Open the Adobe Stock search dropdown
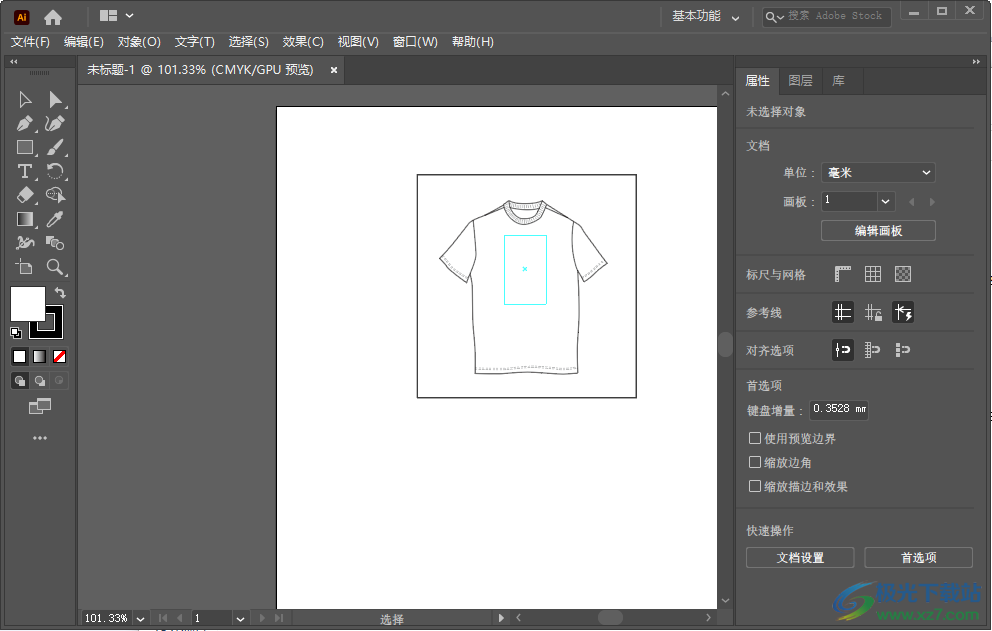The width and height of the screenshot is (992, 631). (x=774, y=17)
